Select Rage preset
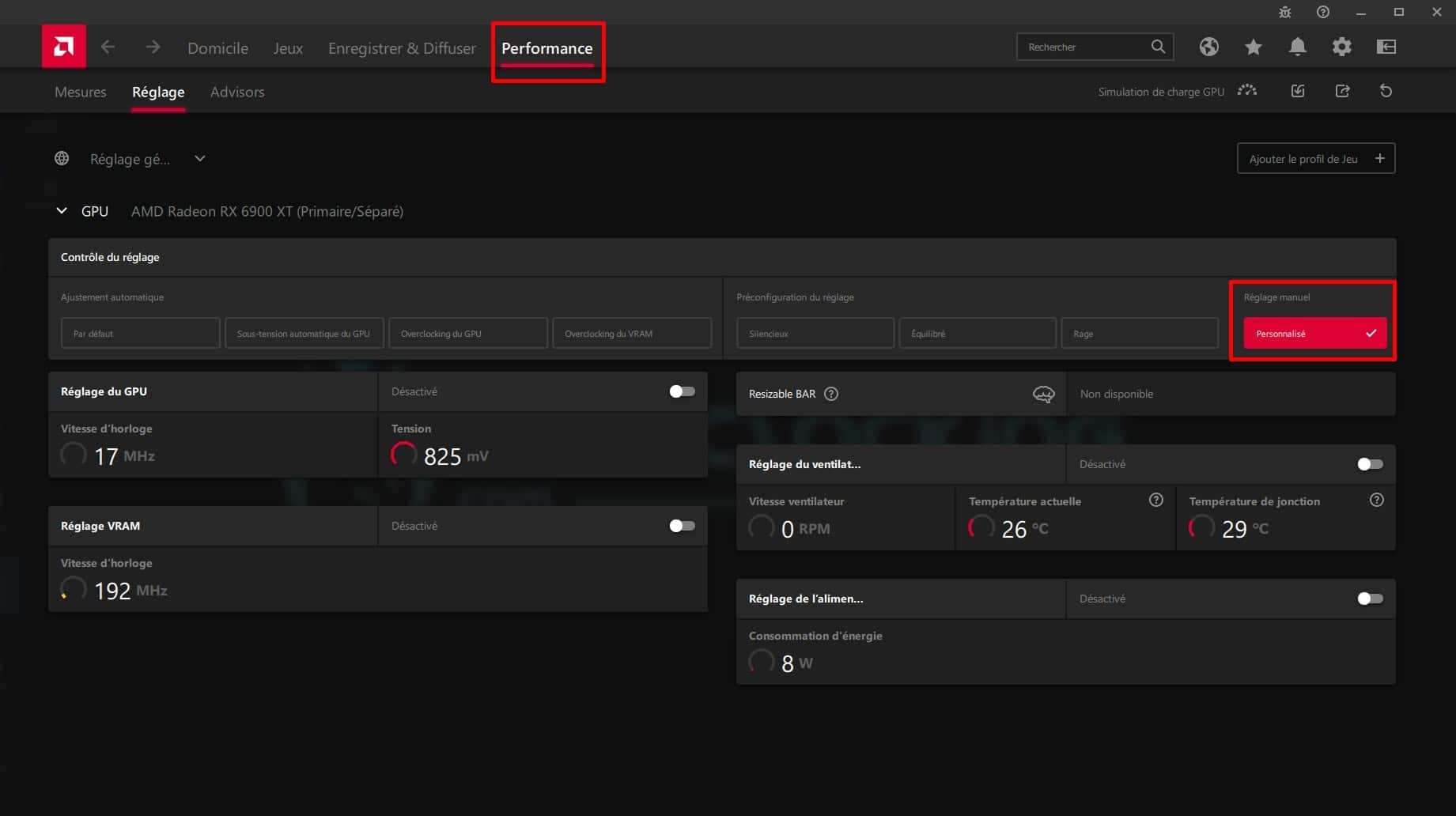The height and width of the screenshot is (816, 1456). click(1140, 333)
